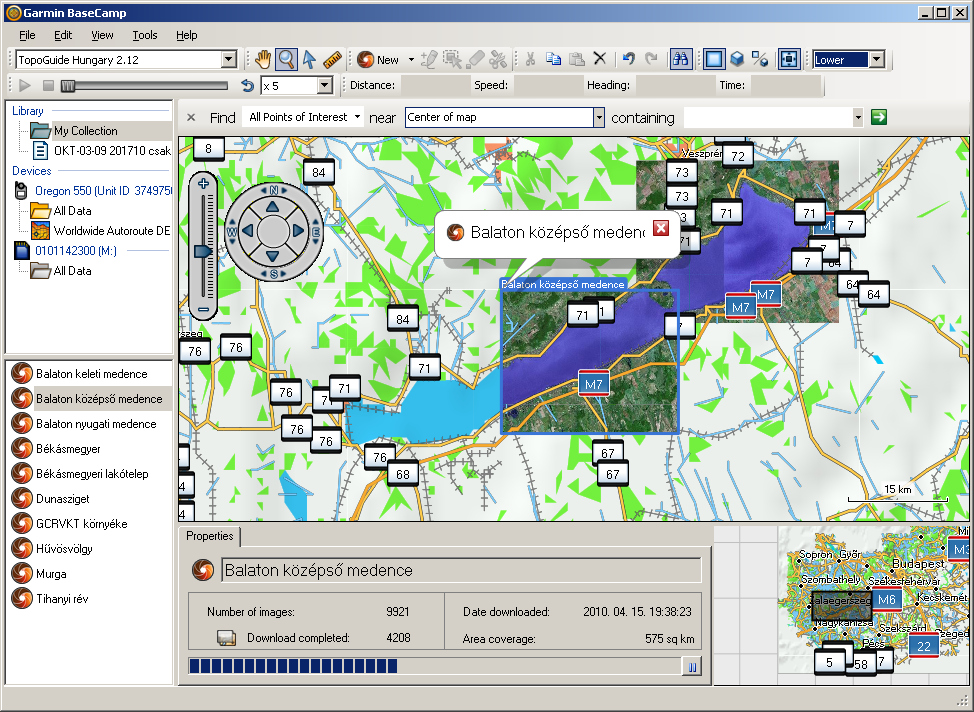The height and width of the screenshot is (712, 974).
Task: Click the Delete X icon
Action: click(599, 59)
